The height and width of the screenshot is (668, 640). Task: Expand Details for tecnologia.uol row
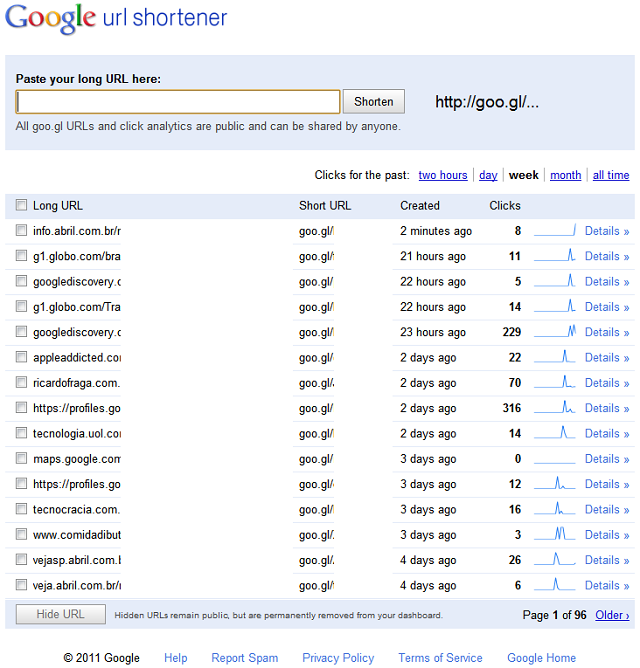[606, 434]
